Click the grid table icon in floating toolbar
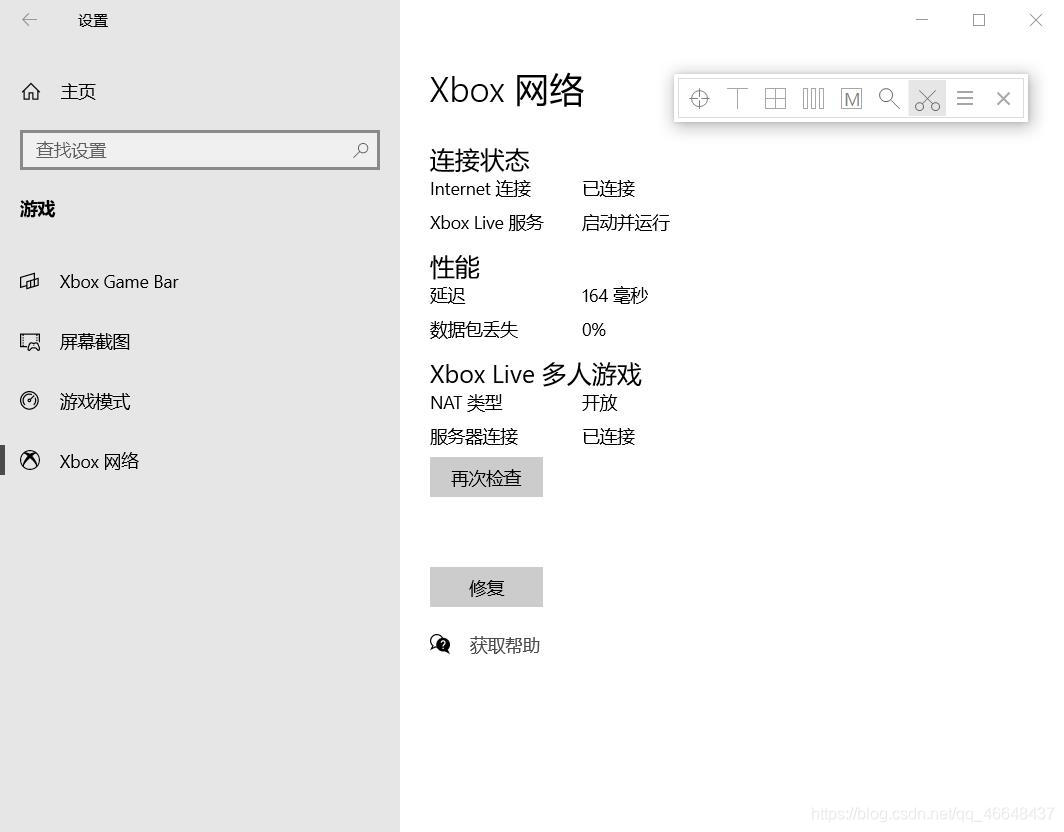Image resolution: width=1064 pixels, height=832 pixels. pyautogui.click(x=775, y=99)
